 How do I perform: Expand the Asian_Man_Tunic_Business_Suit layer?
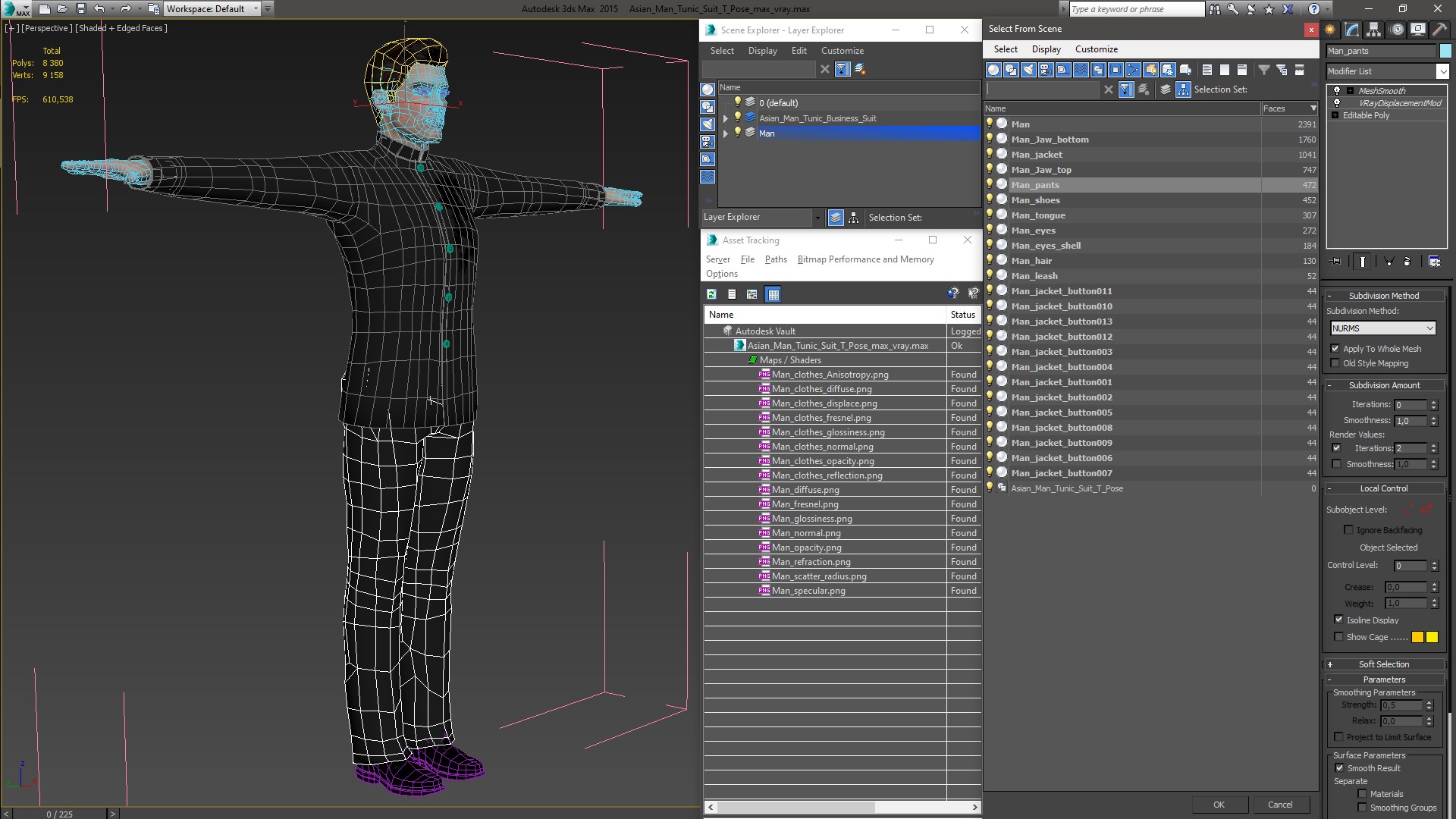[726, 118]
